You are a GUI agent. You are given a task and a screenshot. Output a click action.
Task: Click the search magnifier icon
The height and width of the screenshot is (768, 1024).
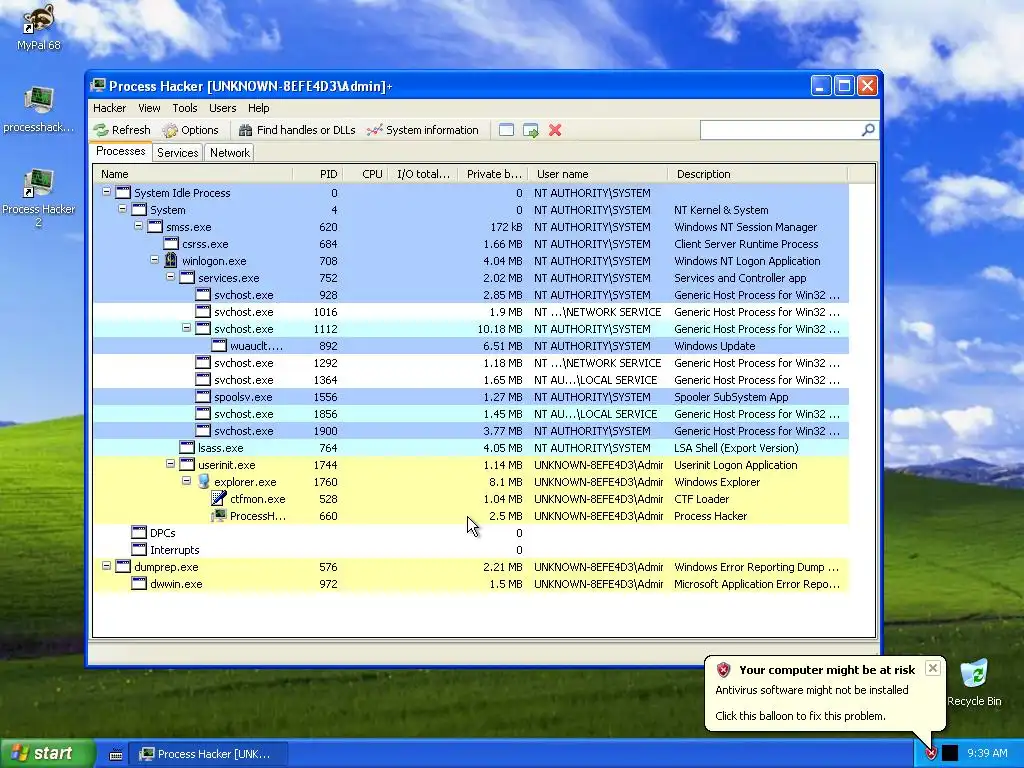[x=868, y=130]
